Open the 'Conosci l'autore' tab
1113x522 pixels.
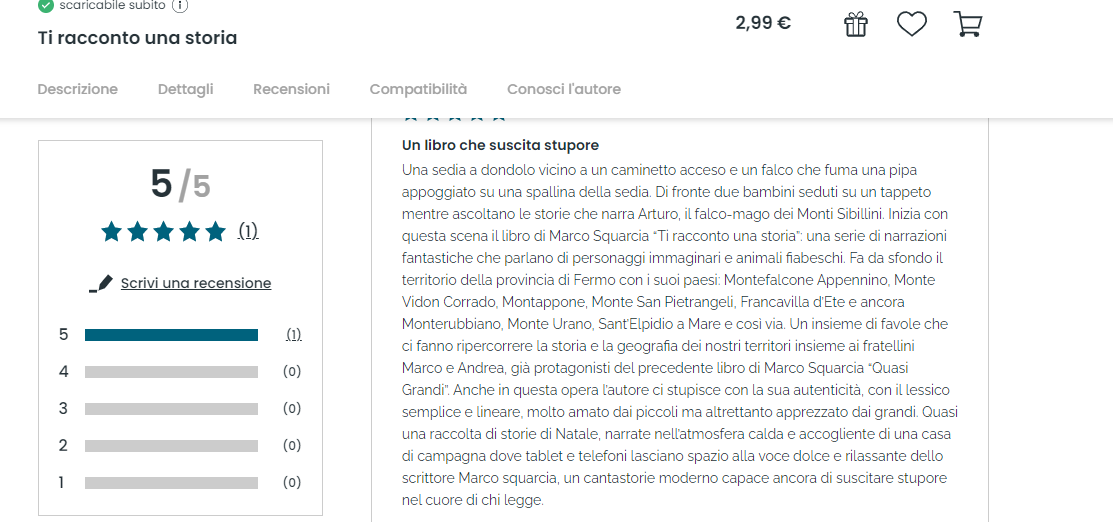point(564,89)
